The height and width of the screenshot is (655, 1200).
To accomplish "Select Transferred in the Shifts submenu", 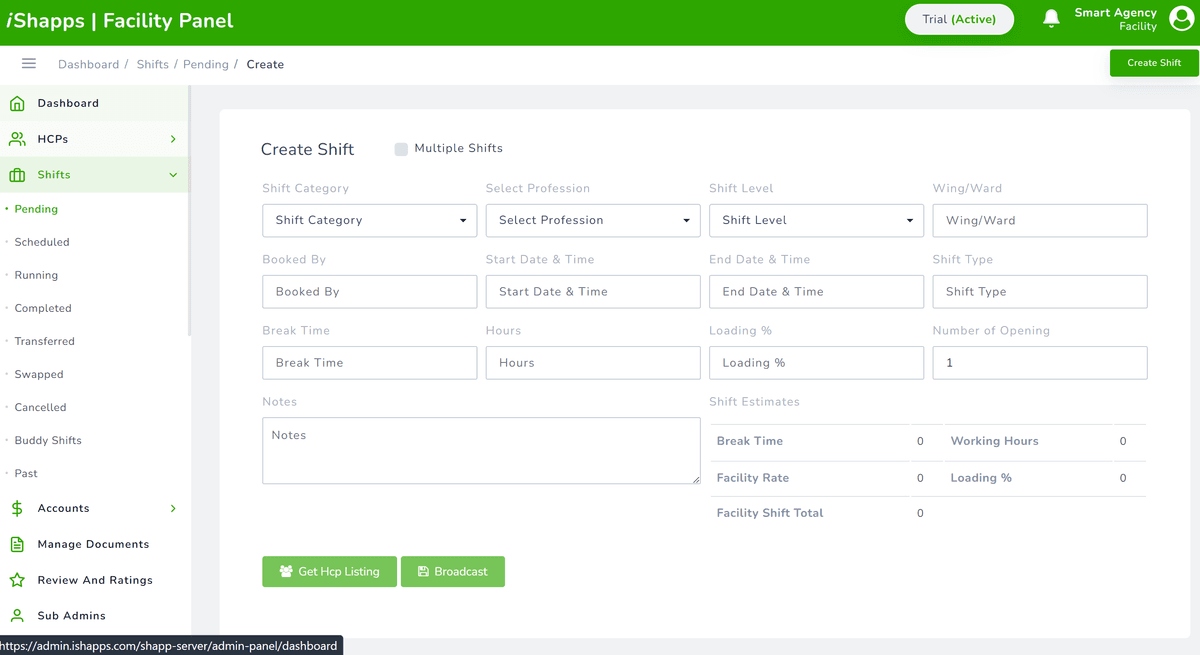I will pos(44,341).
